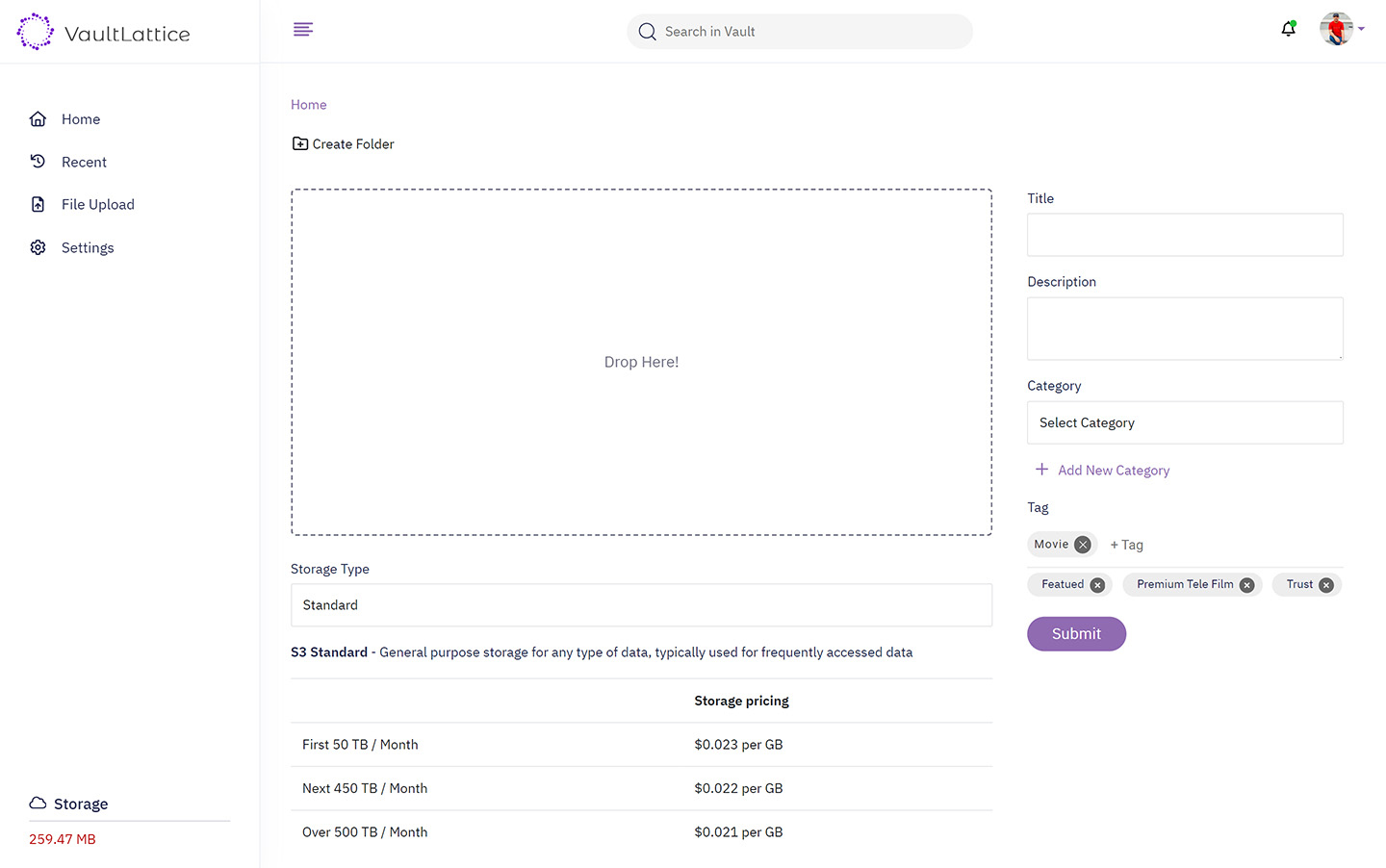Open Settings in the sidebar
This screenshot has height=868, width=1386.
point(88,248)
